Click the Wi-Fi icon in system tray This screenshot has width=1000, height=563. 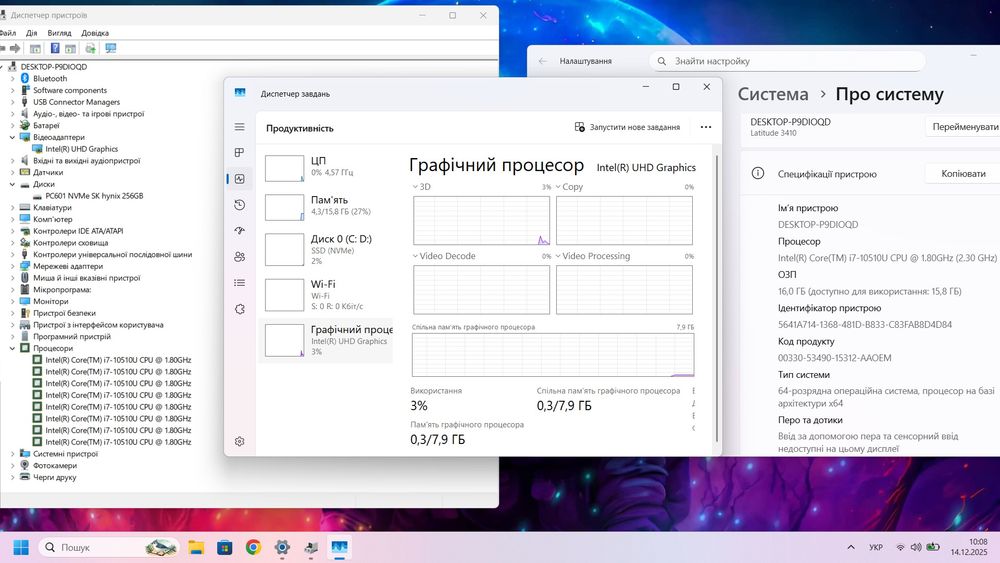point(900,547)
